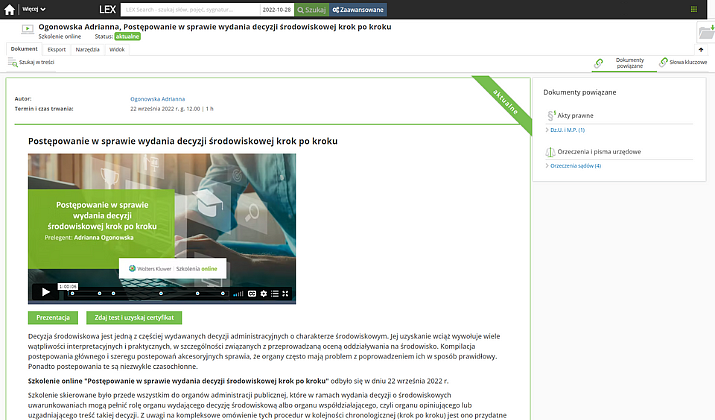
Task: Click Zdaj test i uzyskaj certyfikat
Action: point(132,317)
